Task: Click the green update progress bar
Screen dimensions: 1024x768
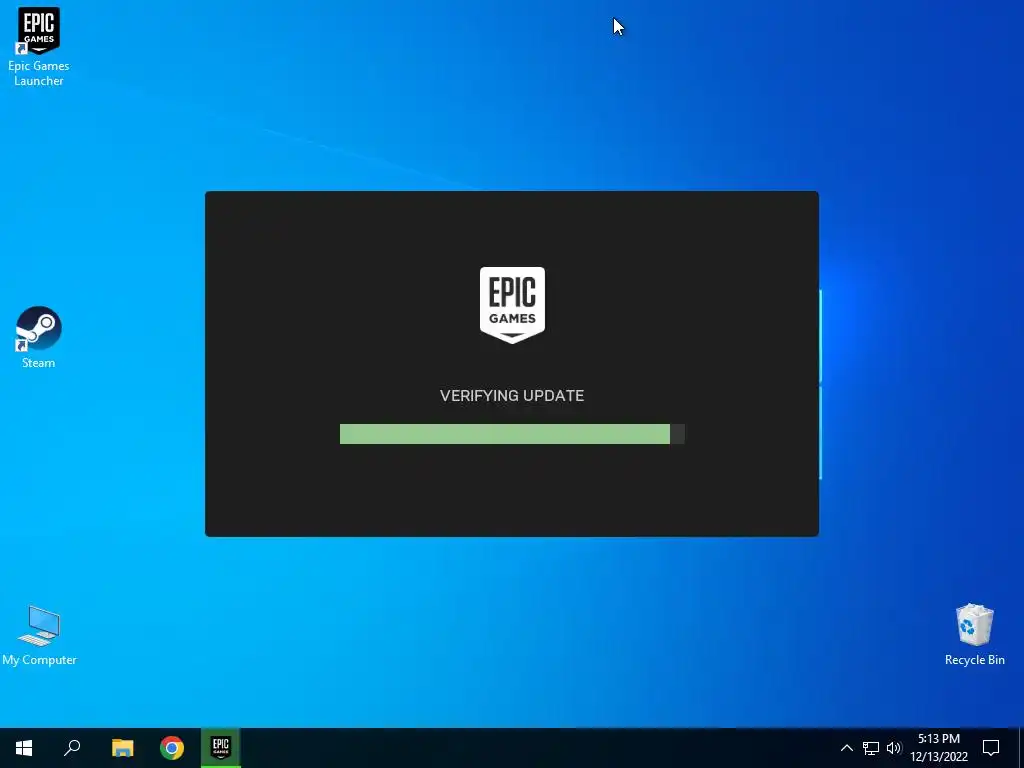Action: point(512,434)
